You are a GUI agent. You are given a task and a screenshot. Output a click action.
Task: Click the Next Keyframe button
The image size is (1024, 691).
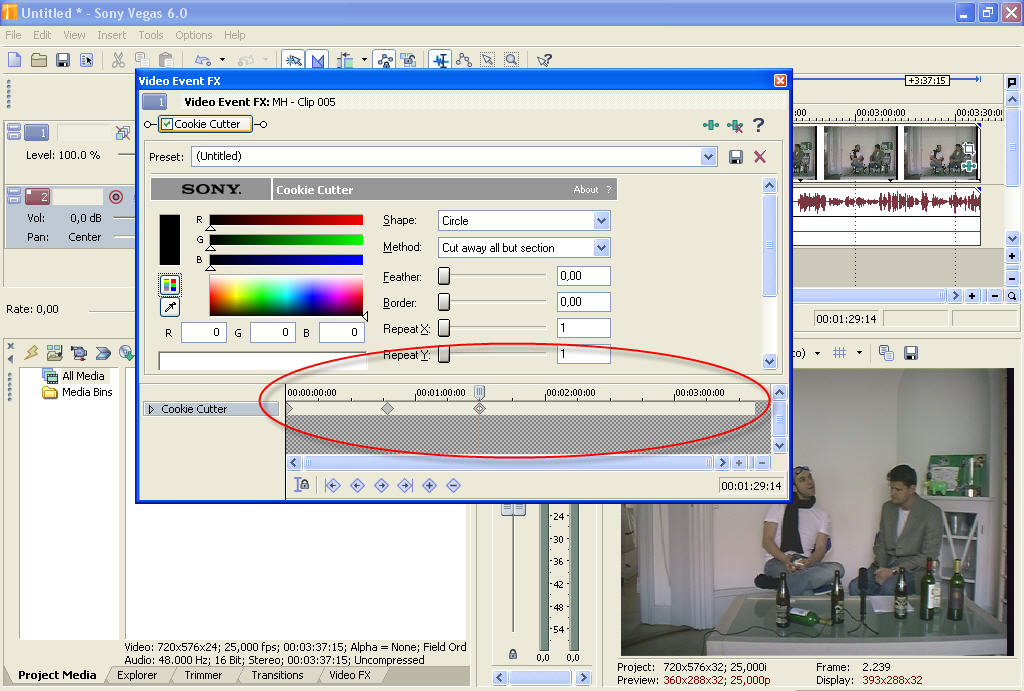pyautogui.click(x=381, y=485)
